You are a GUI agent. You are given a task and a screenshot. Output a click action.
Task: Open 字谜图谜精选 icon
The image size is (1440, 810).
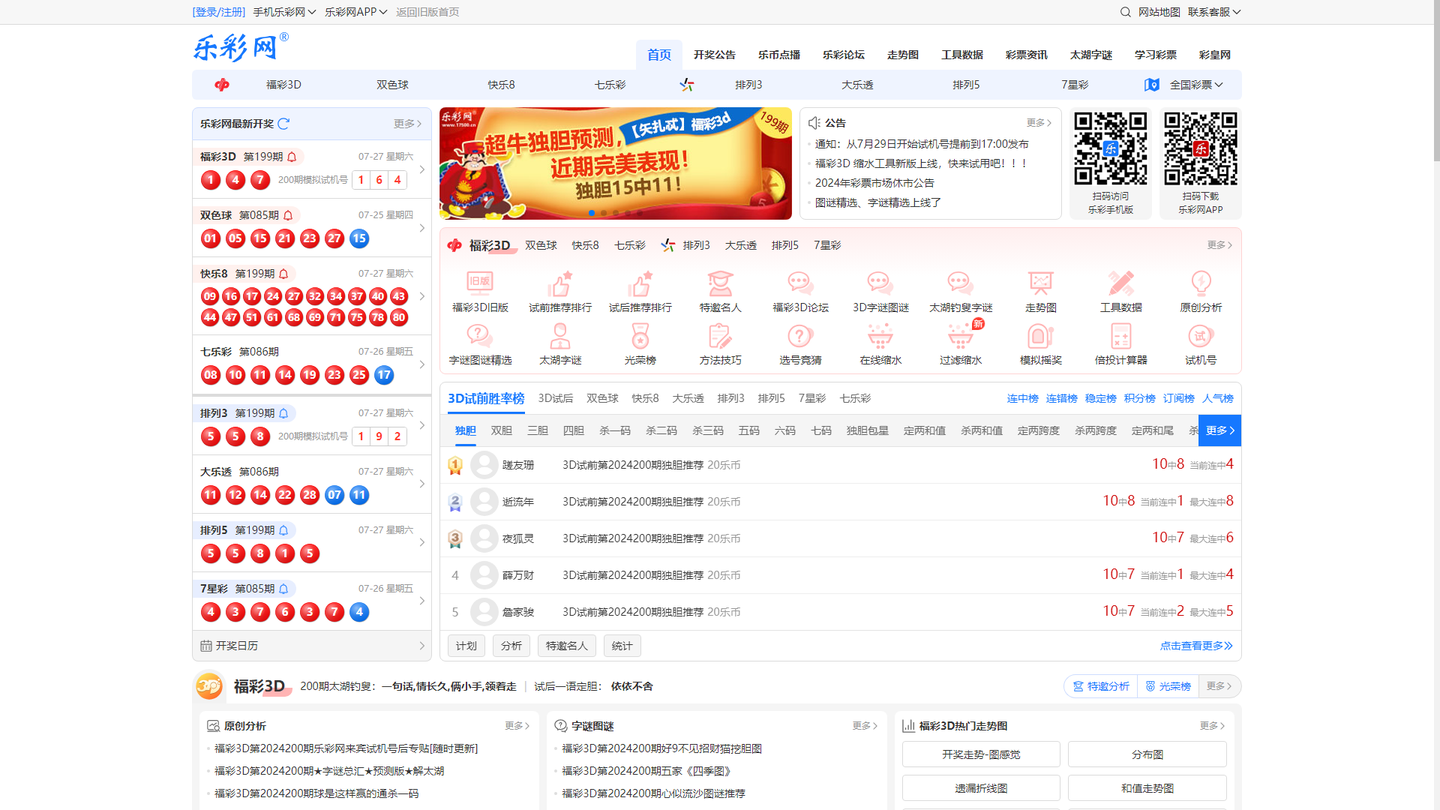(480, 336)
